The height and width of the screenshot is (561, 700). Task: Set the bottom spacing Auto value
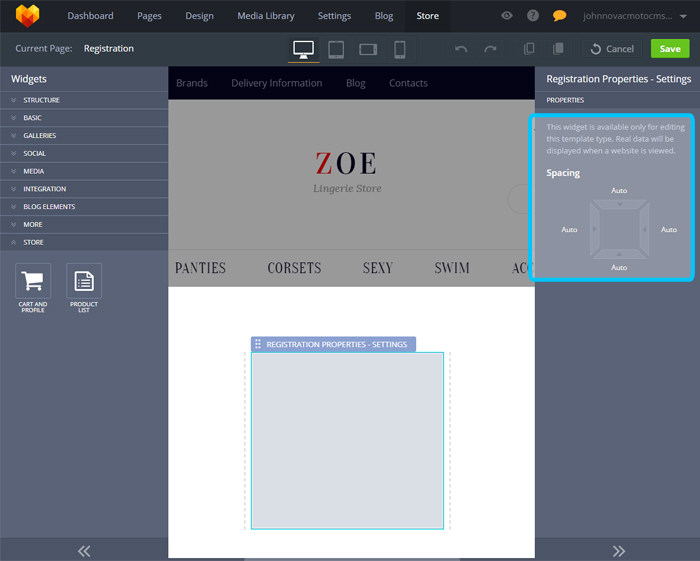619,268
